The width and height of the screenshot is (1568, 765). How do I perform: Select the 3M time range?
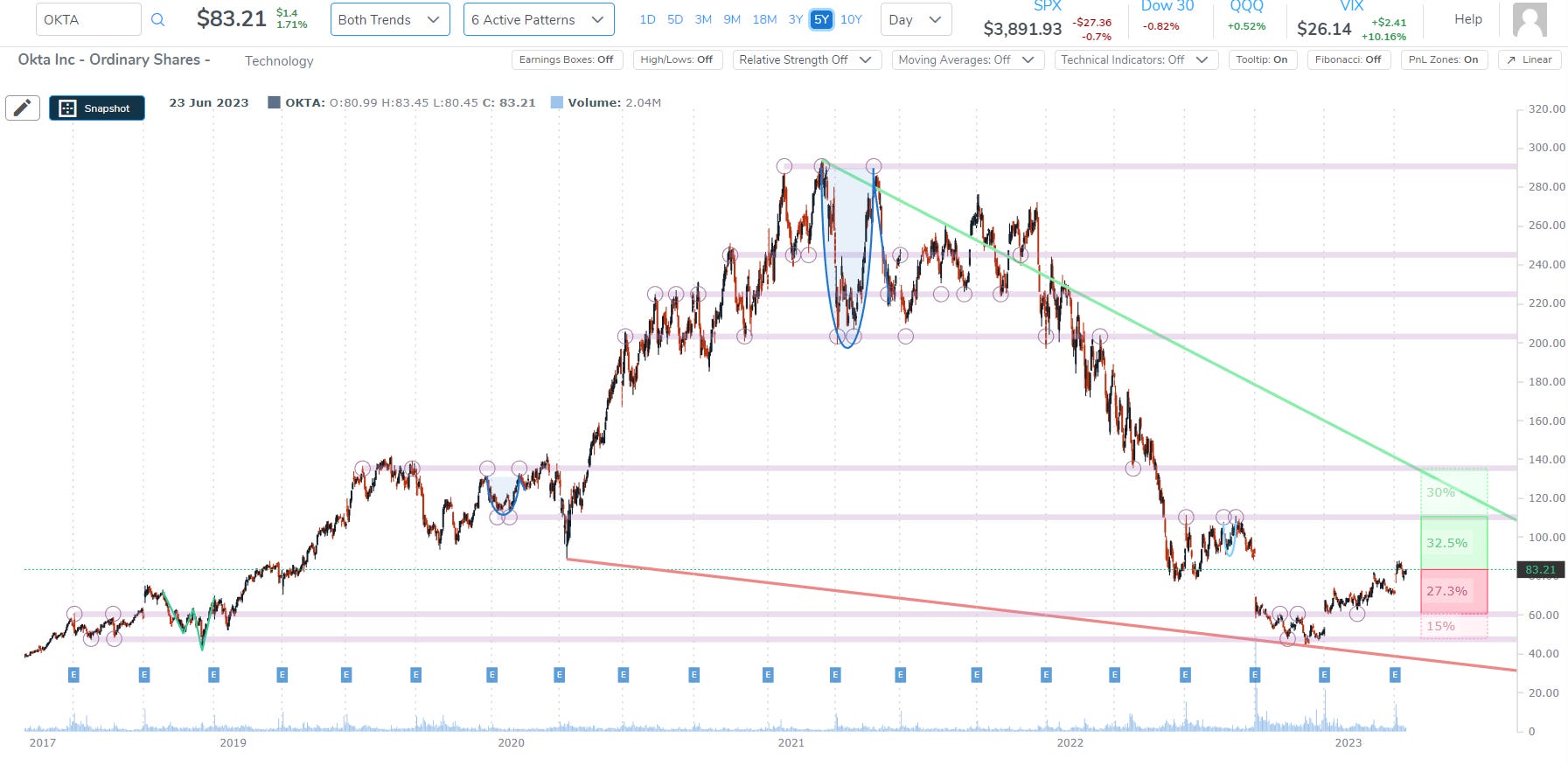(x=703, y=19)
